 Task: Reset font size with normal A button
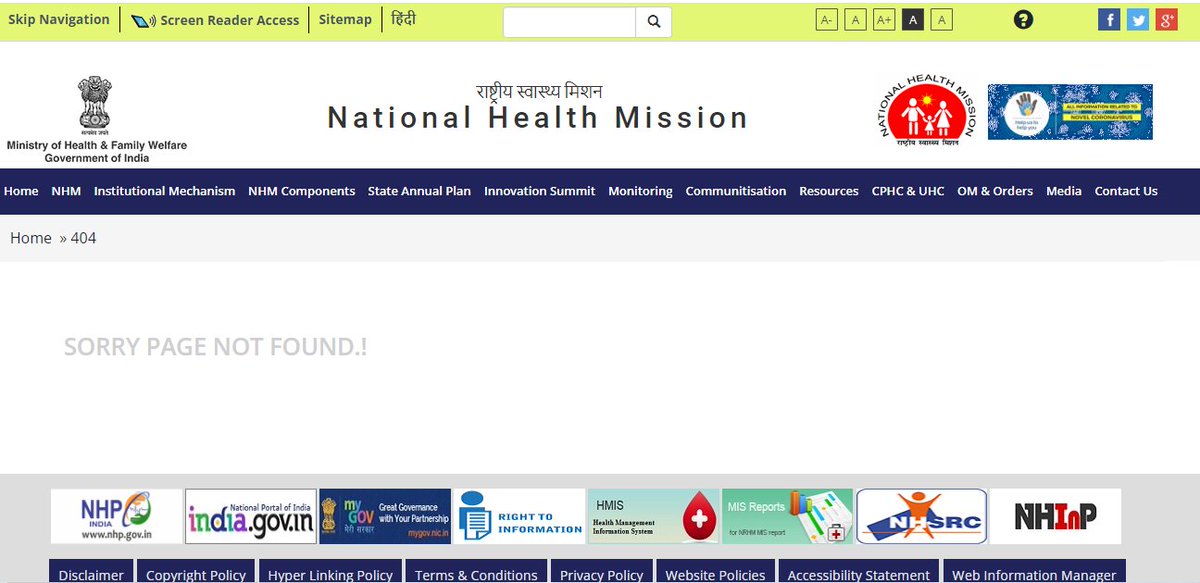(855, 20)
